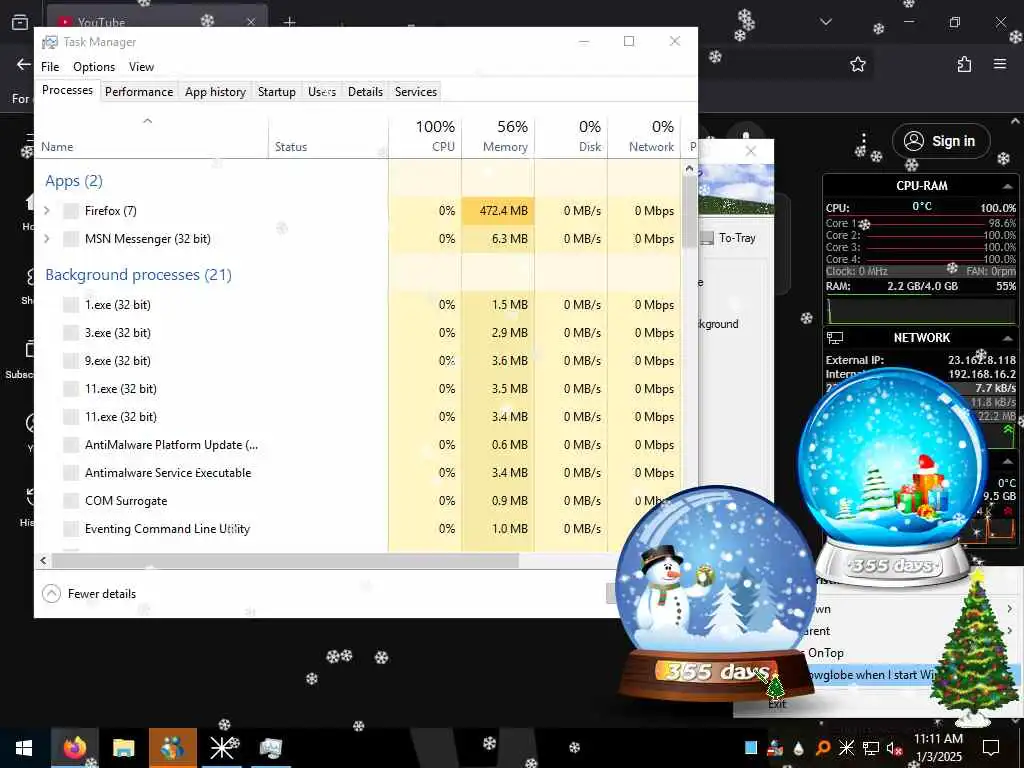Click the water drop tray icon
1024x768 pixels.
(799, 748)
